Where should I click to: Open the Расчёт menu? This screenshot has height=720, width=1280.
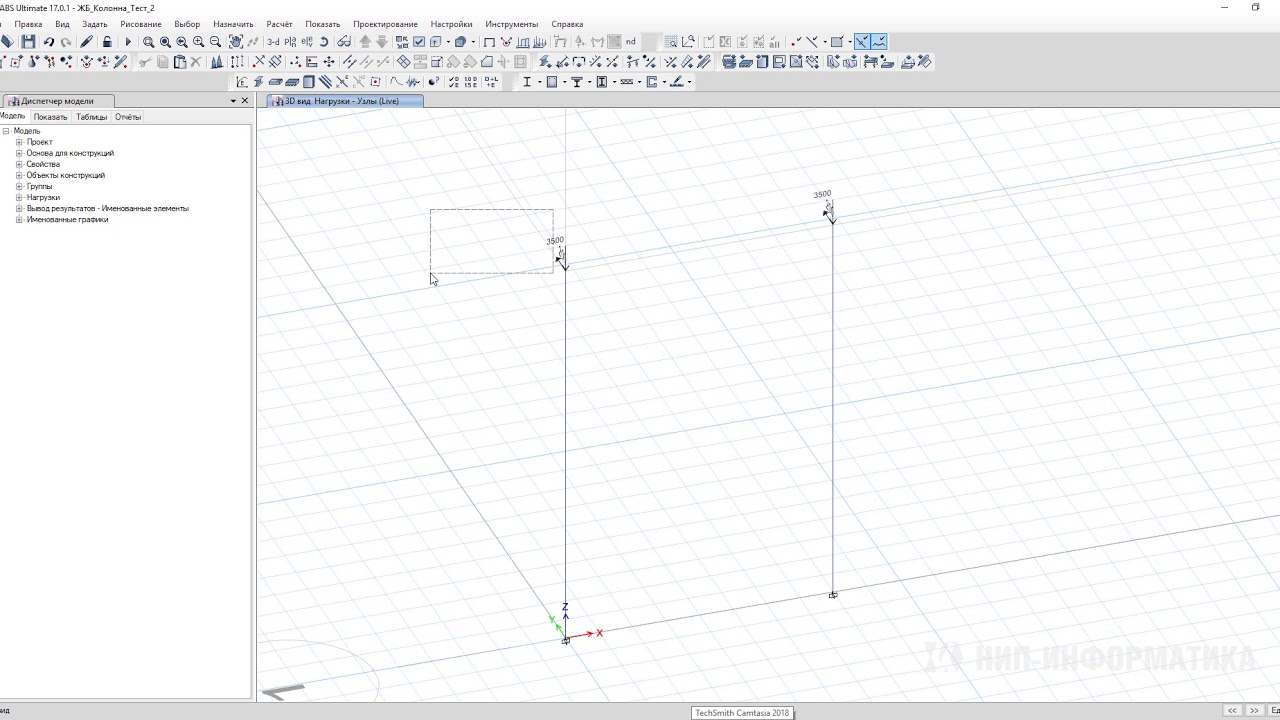(279, 24)
